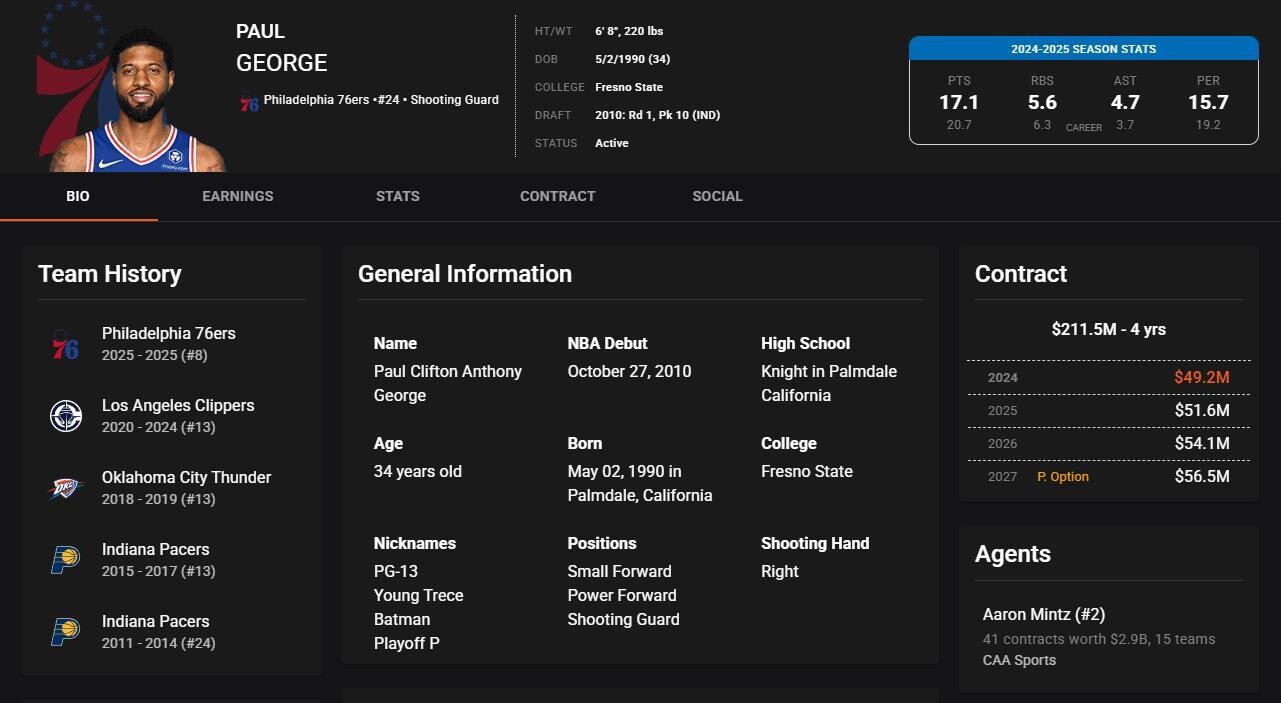
Task: Open the Aaron Mintz agent link
Action: 1043,614
